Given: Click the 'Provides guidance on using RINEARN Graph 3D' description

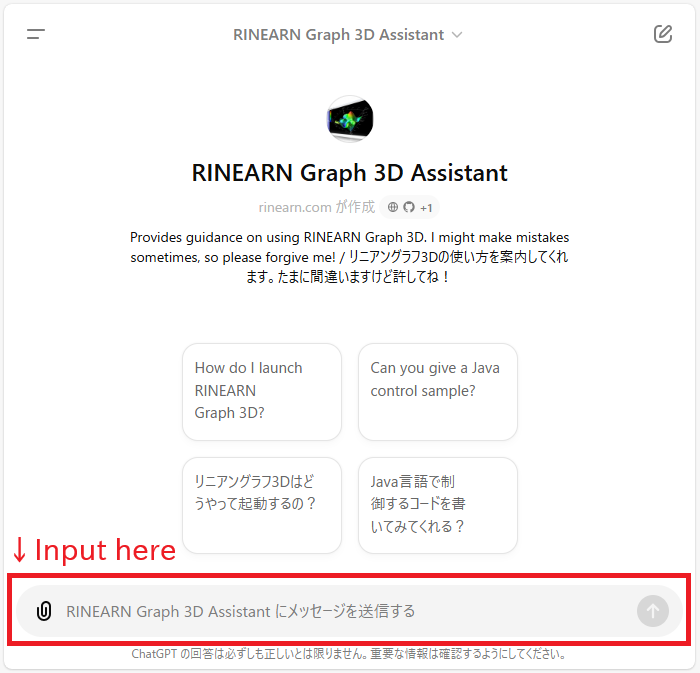Looking at the screenshot, I should [x=350, y=257].
